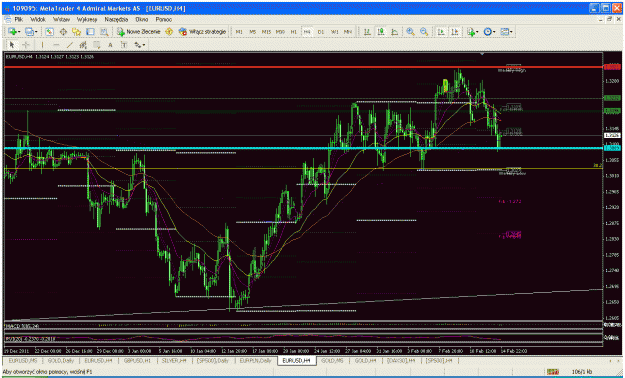The image size is (625, 378).
Task: Select the Fibonacci Retracement tool
Action: pos(96,45)
